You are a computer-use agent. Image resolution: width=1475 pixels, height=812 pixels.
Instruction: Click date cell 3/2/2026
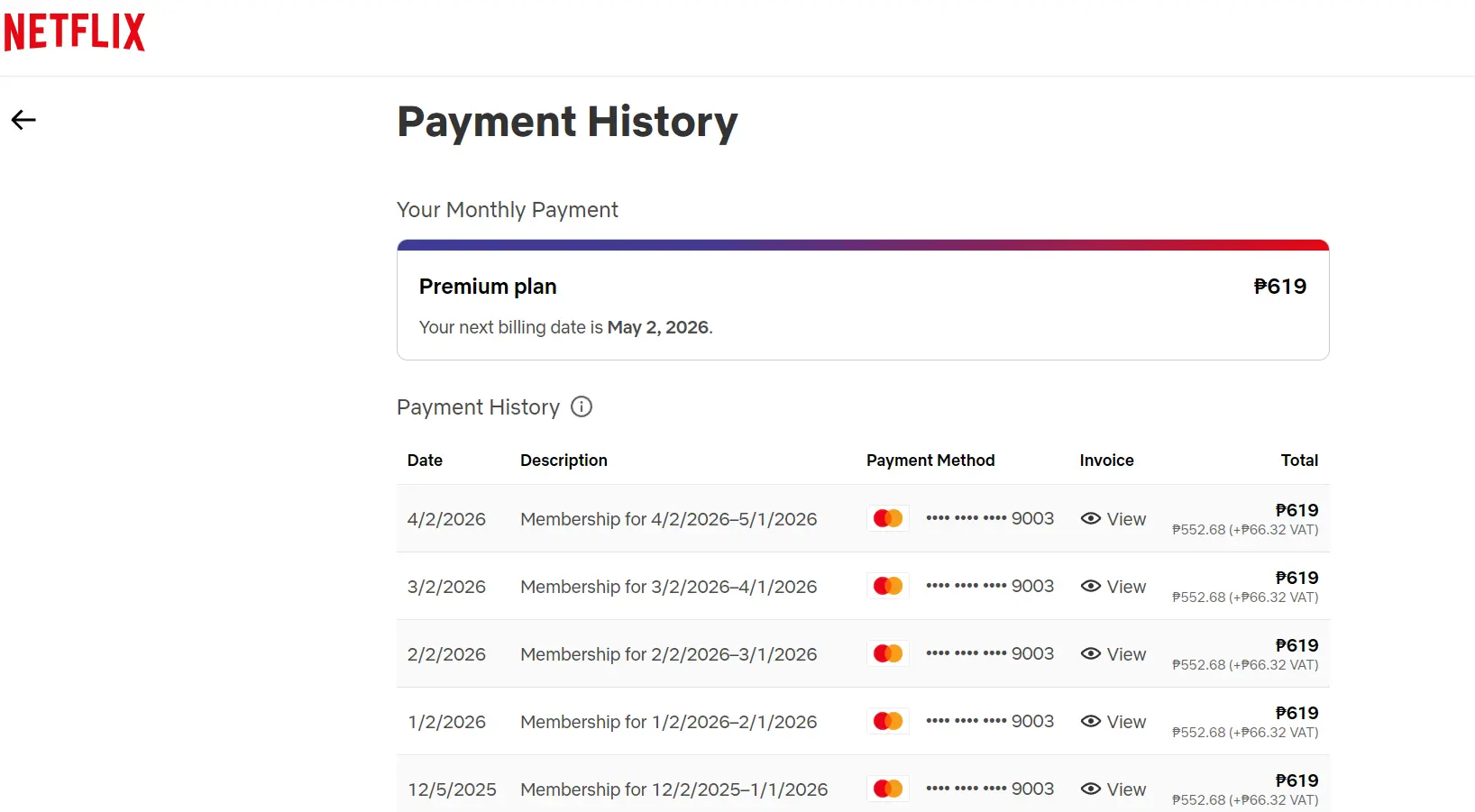446,587
